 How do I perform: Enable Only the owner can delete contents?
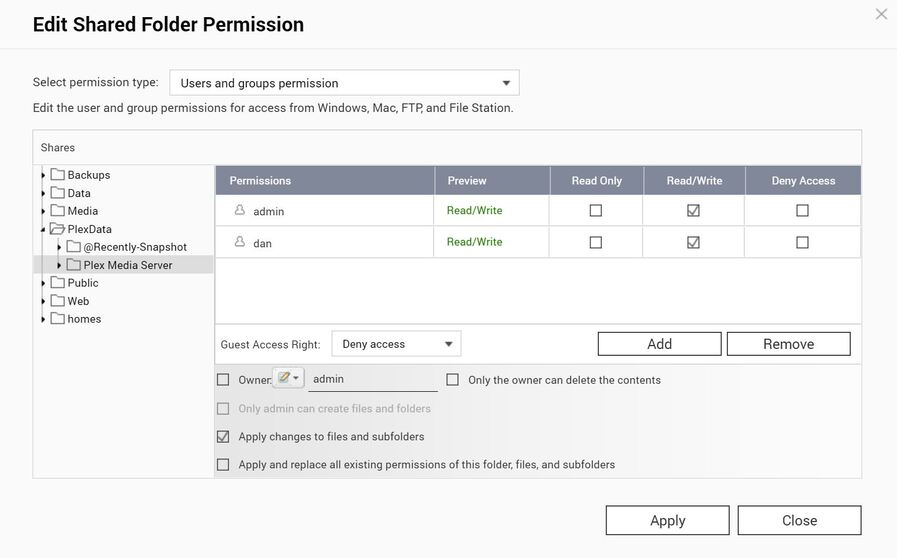tap(453, 380)
